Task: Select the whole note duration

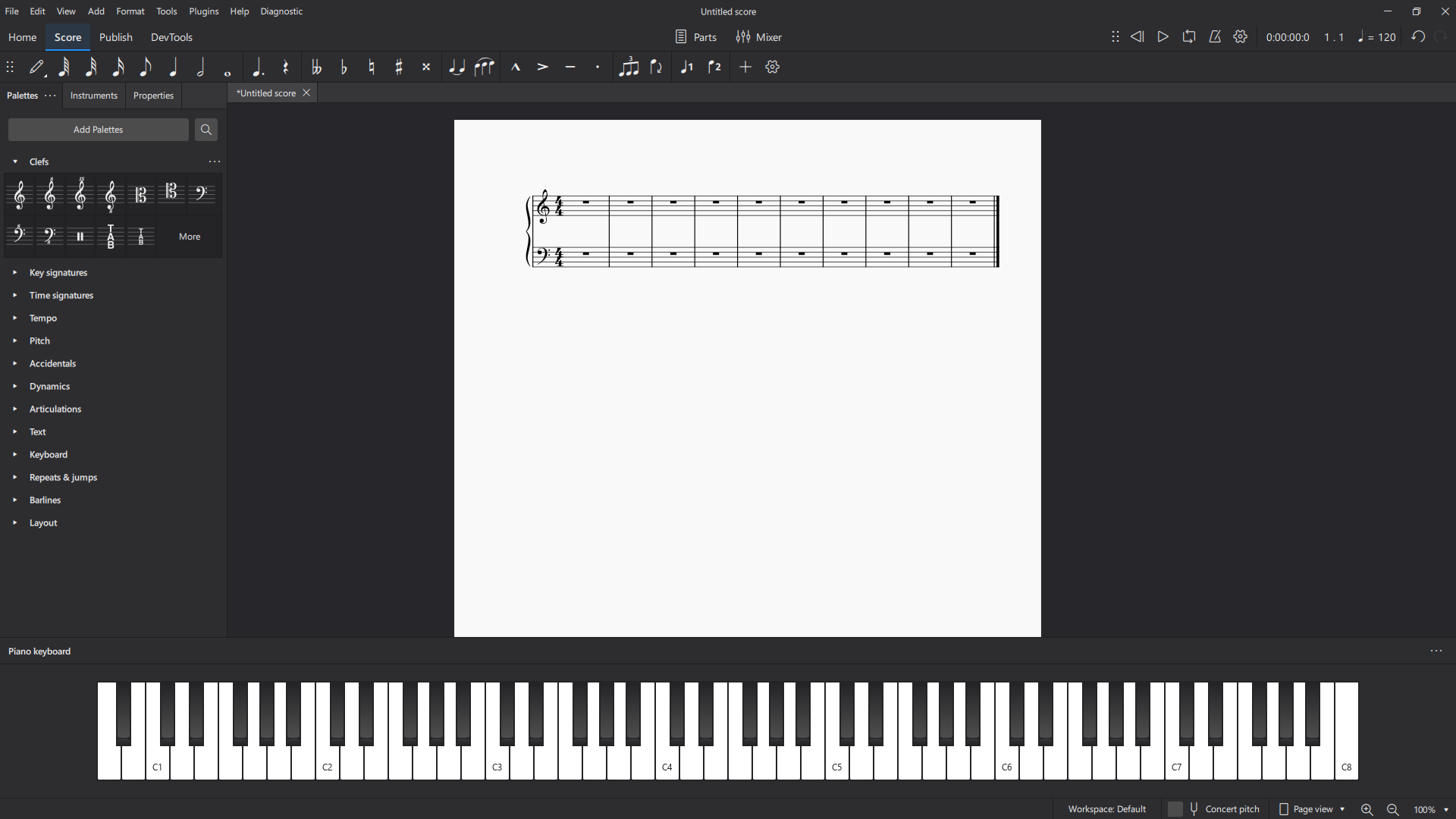Action: point(227,67)
